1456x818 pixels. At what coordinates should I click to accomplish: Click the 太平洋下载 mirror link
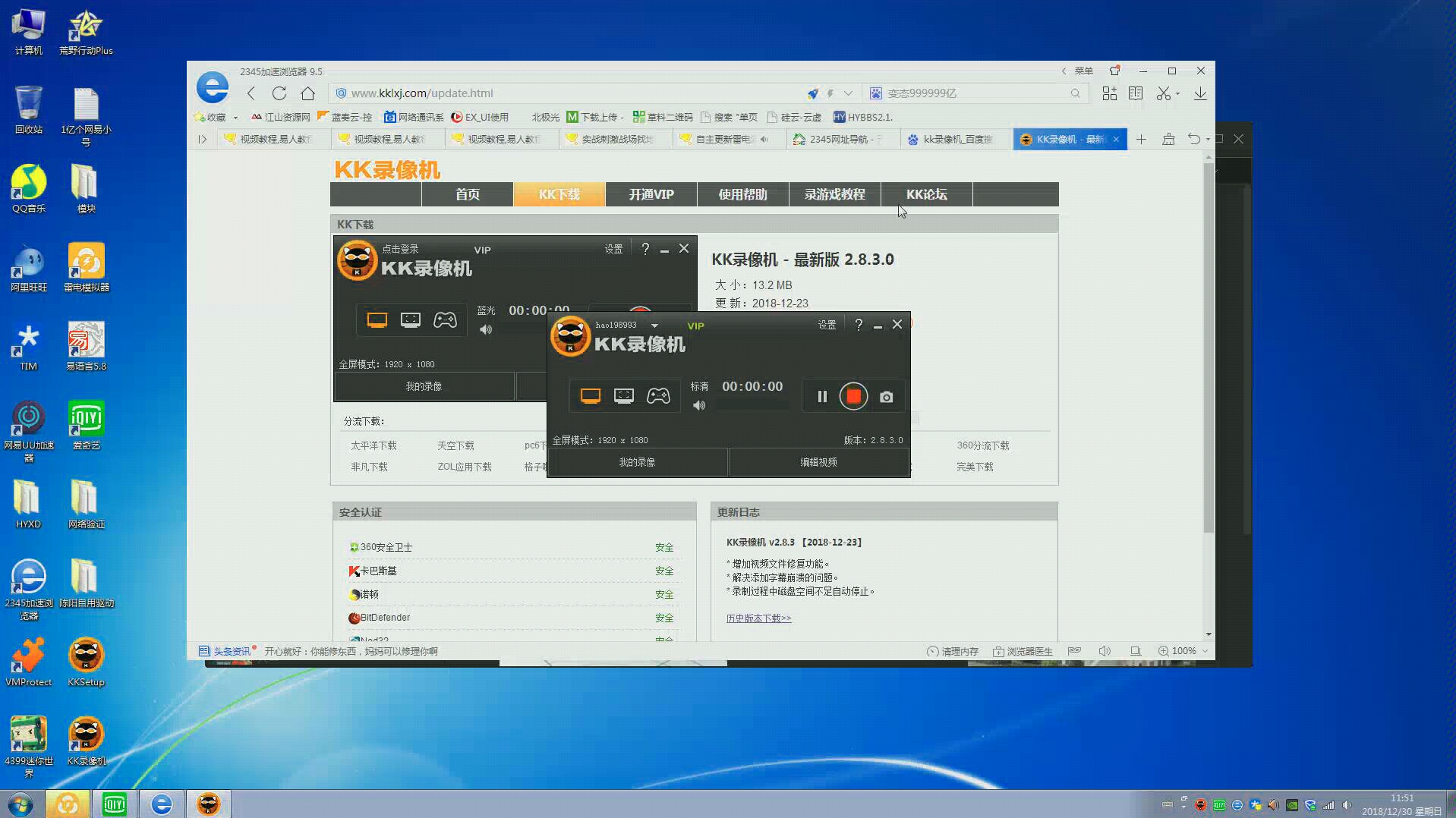pyautogui.click(x=373, y=445)
